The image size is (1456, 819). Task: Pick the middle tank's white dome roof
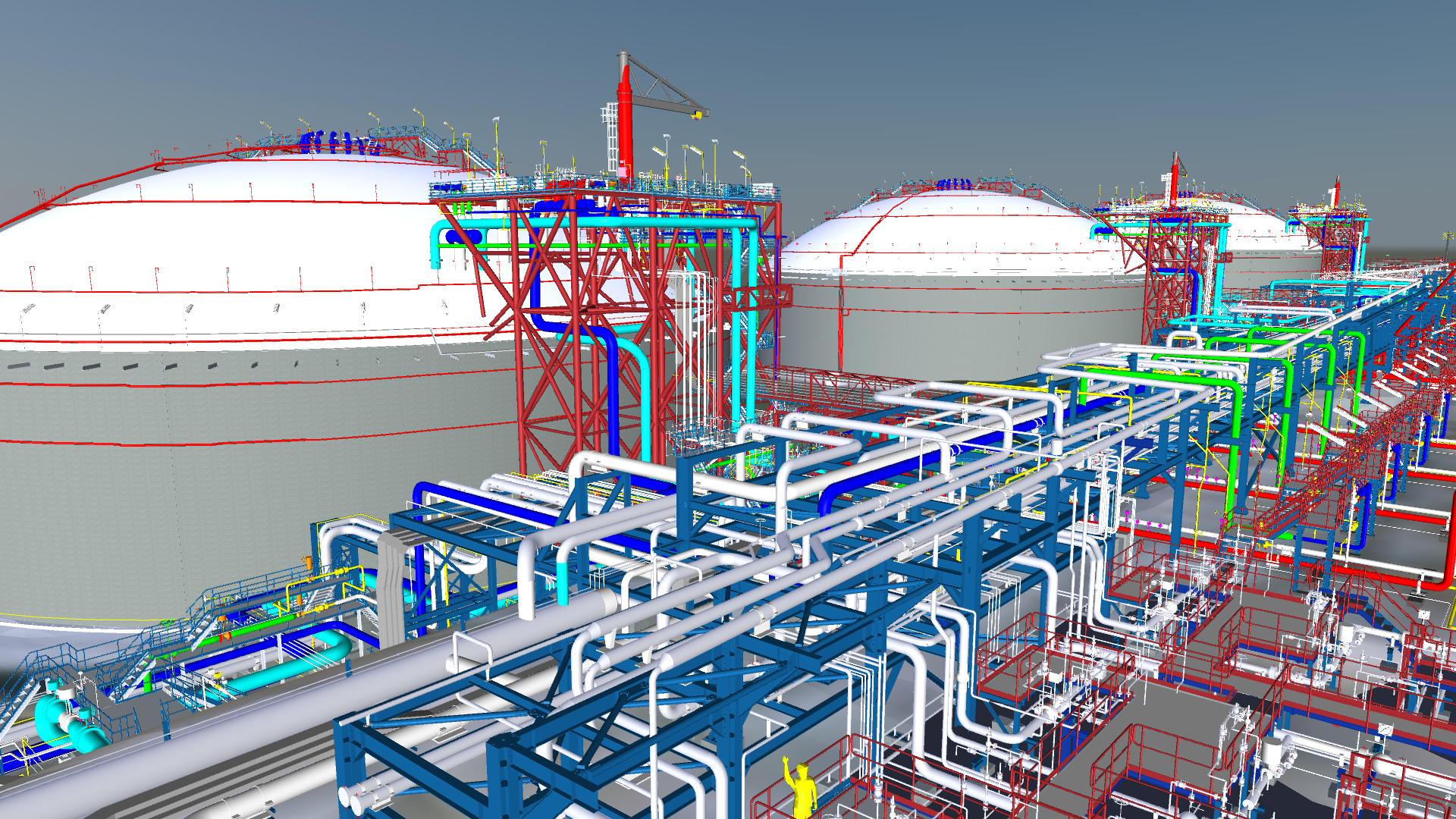[955, 234]
